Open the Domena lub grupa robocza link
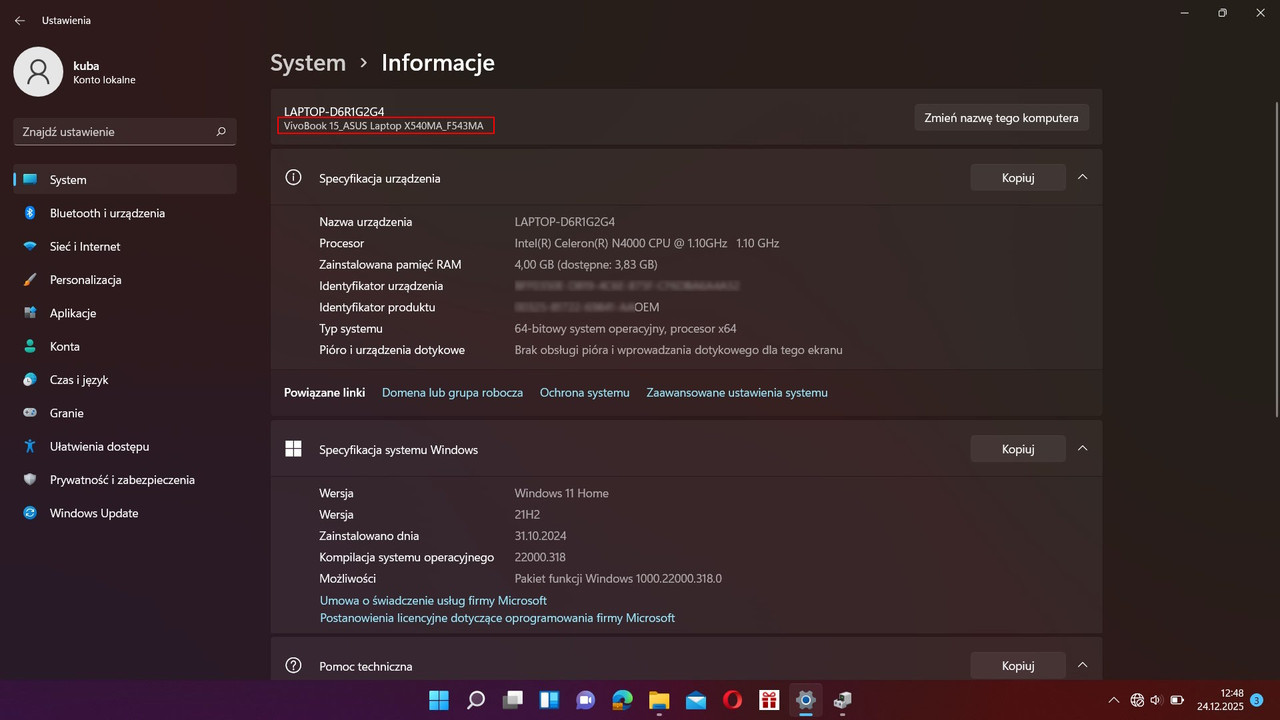This screenshot has height=720, width=1280. tap(452, 393)
